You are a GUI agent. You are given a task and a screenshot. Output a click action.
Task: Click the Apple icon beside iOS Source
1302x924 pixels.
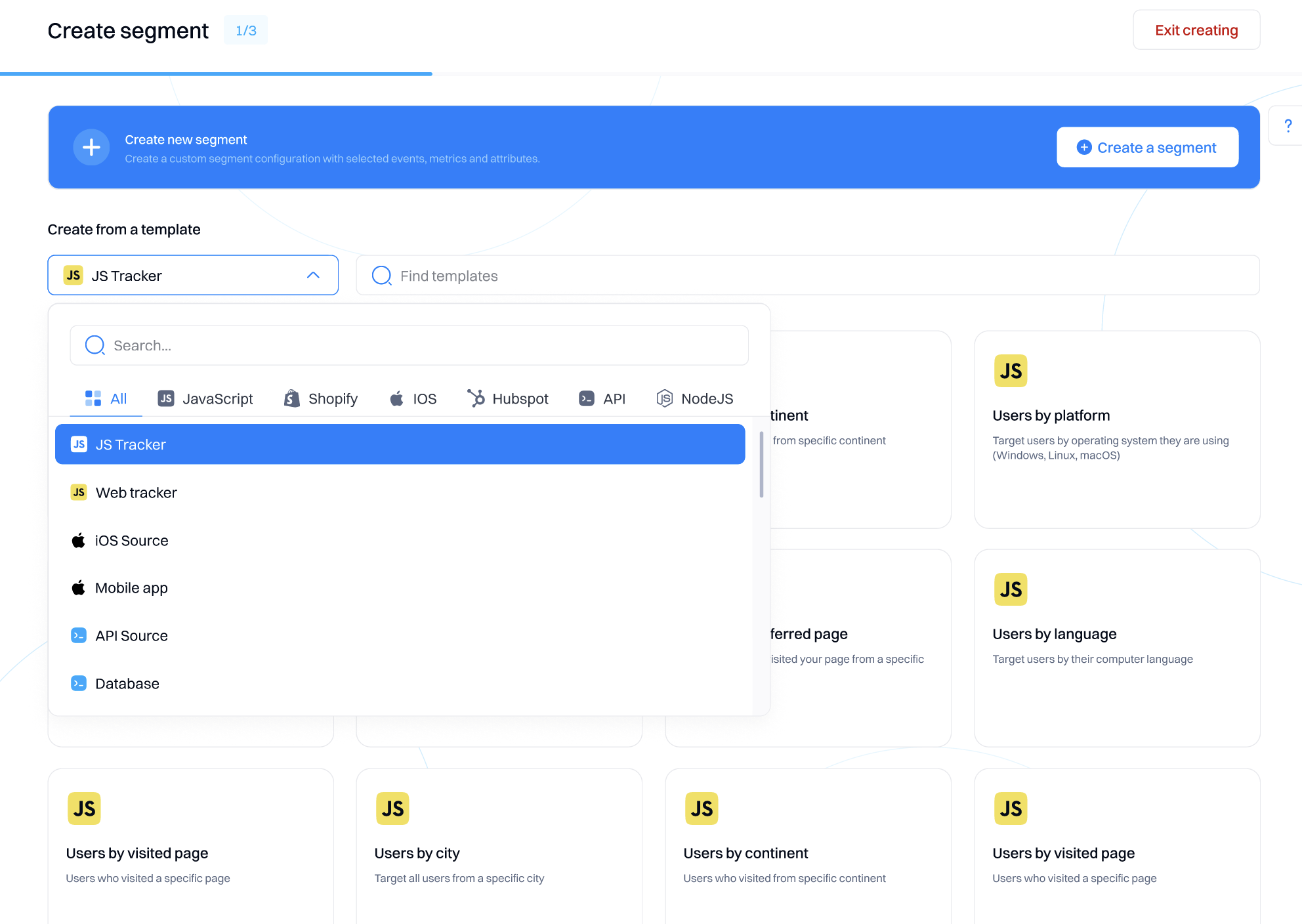click(x=79, y=540)
